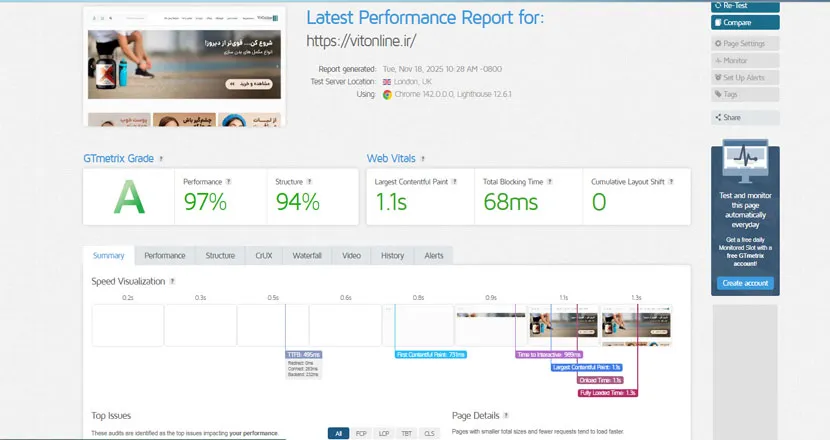Click the Share button
This screenshot has width=830, height=440.
point(745,117)
